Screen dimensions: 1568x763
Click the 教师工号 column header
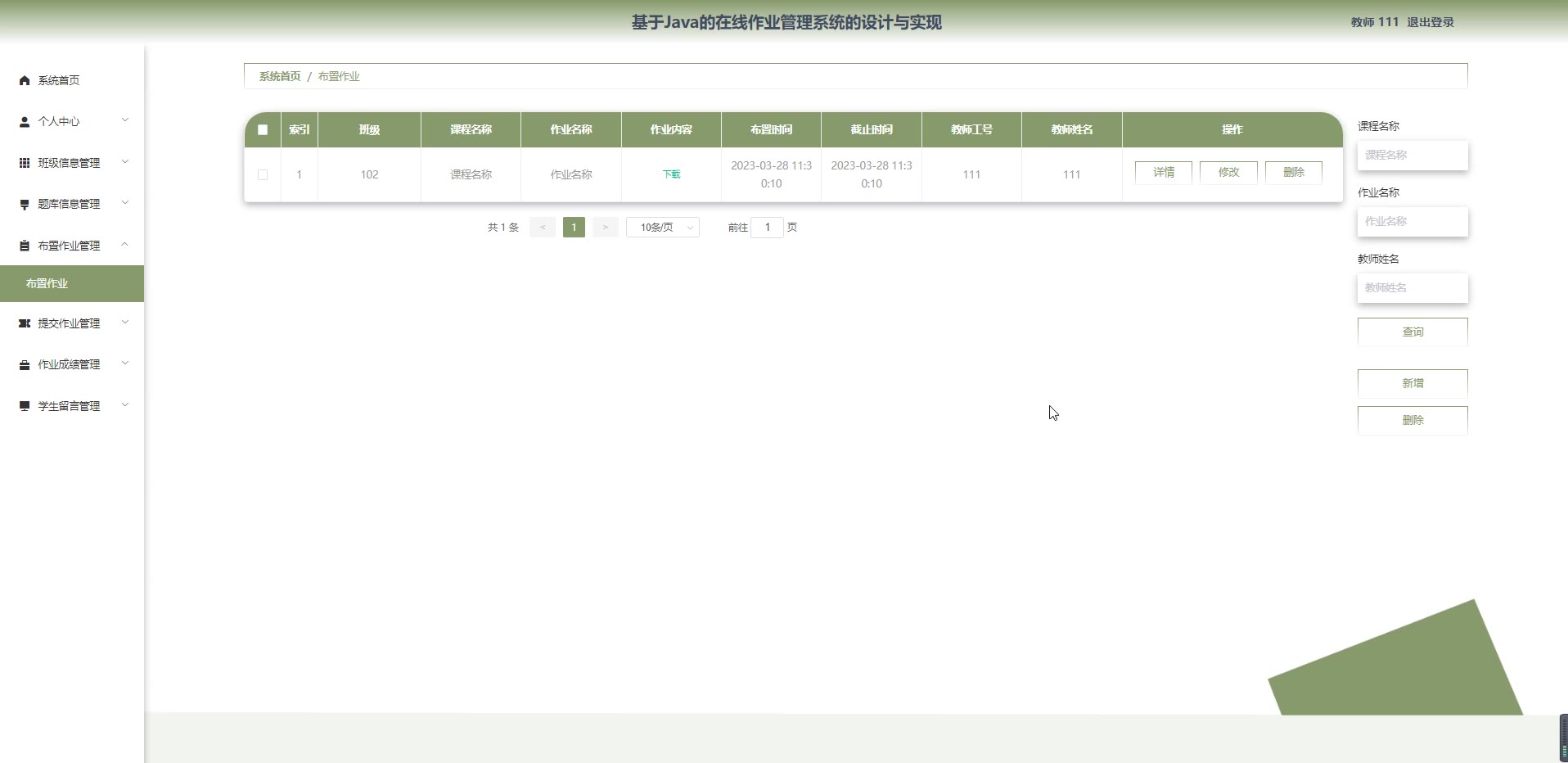tap(971, 129)
